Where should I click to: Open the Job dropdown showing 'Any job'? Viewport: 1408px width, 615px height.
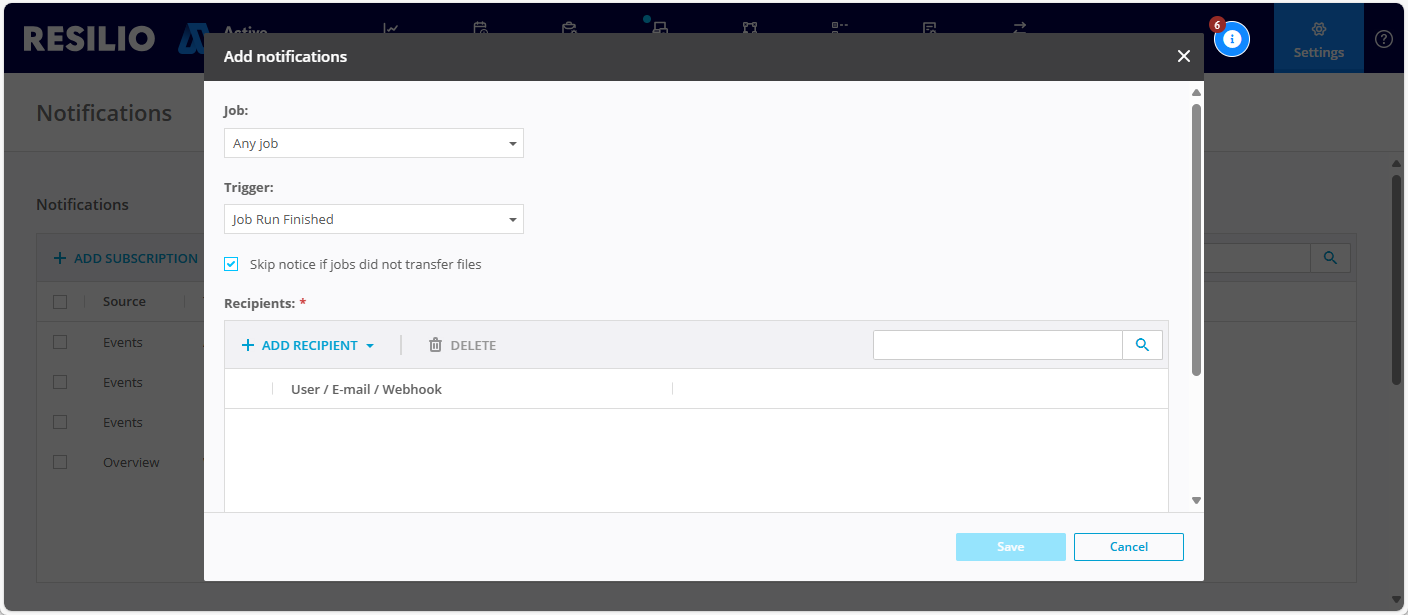pos(373,143)
